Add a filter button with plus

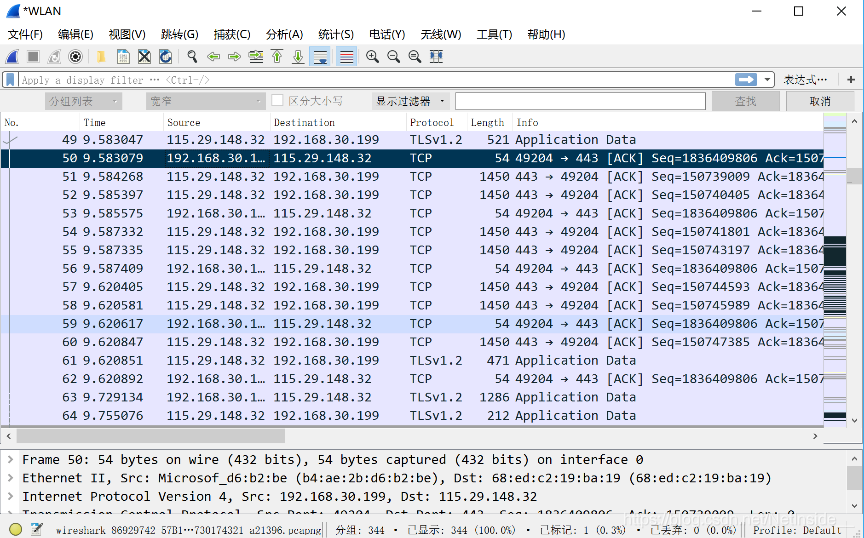[851, 80]
